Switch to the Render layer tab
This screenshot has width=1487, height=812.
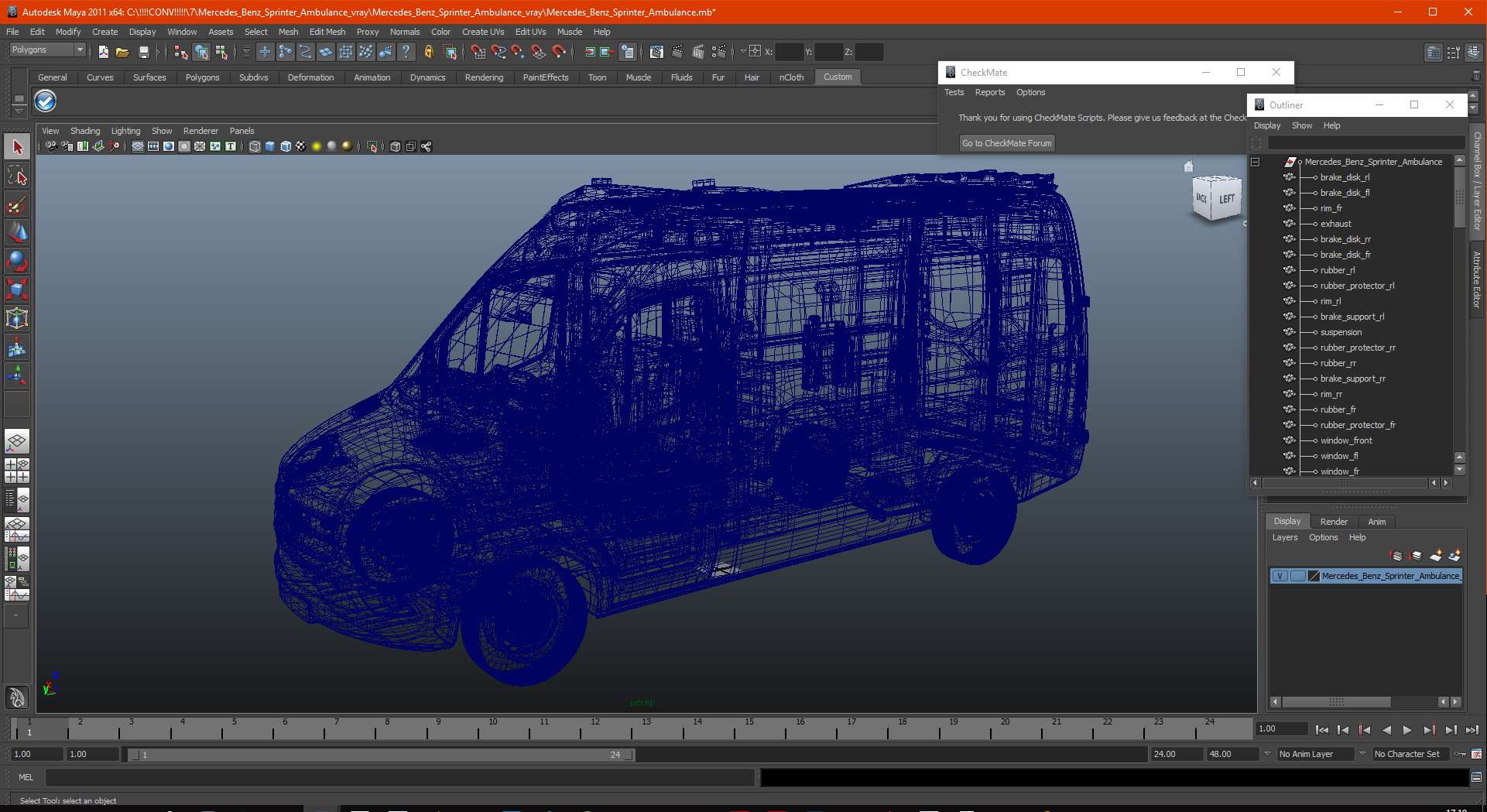point(1334,522)
